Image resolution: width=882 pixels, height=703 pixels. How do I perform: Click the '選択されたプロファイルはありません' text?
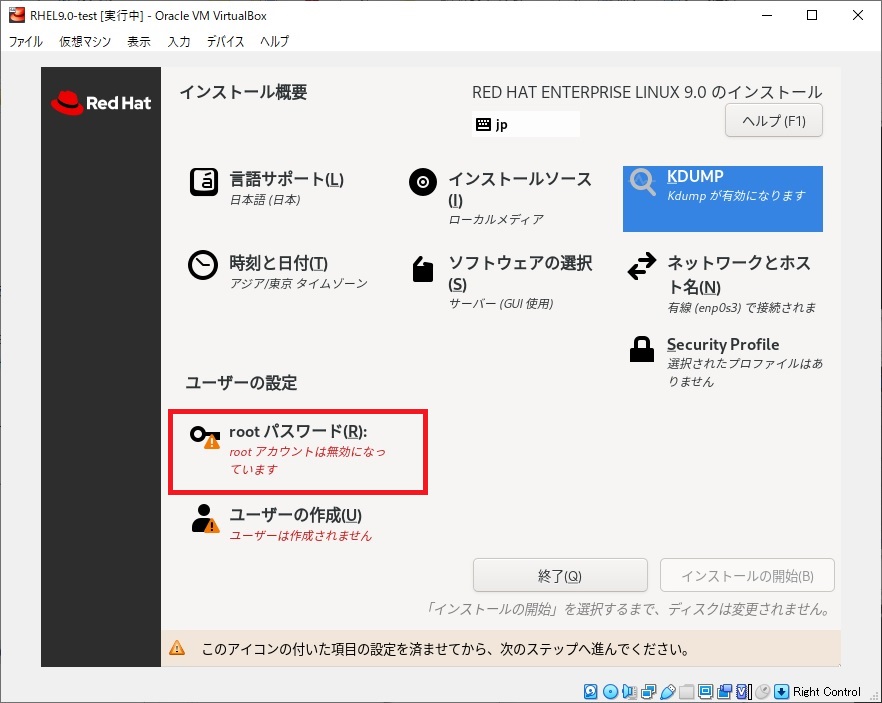coord(745,372)
